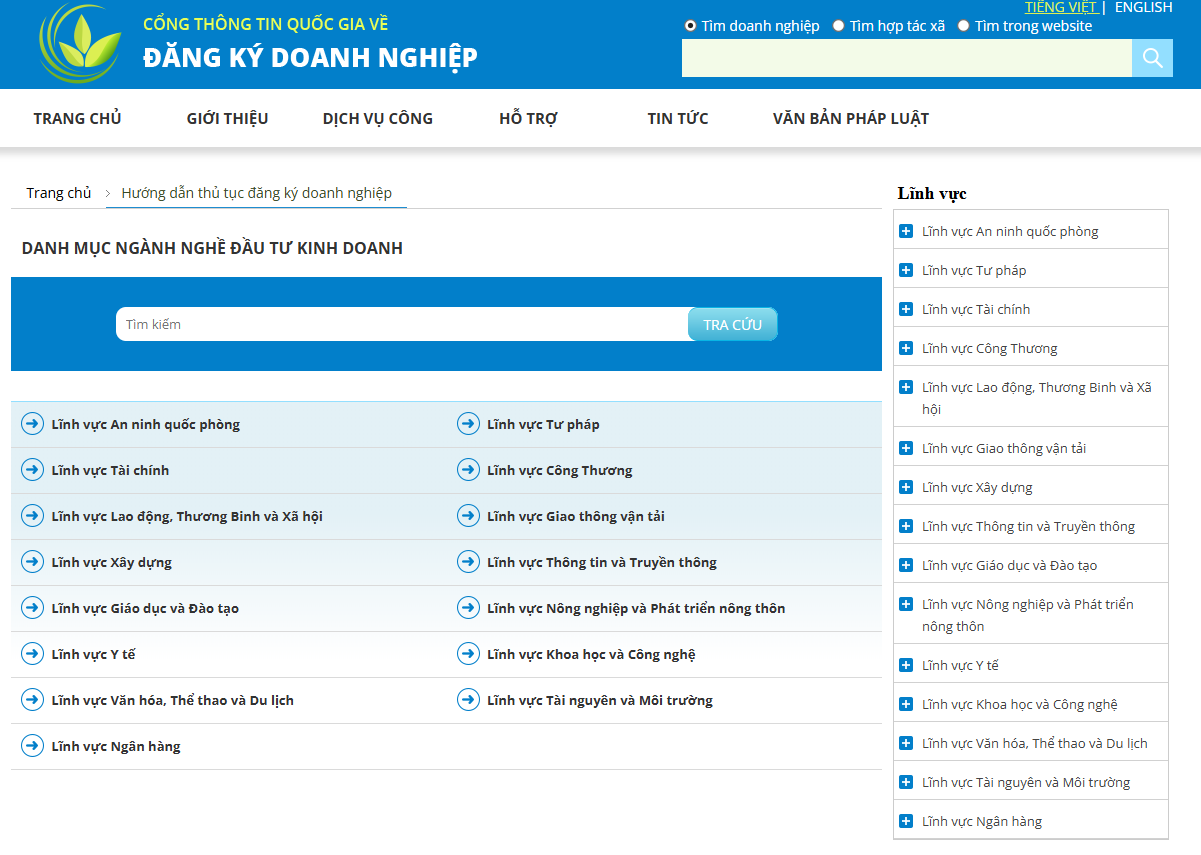Image resolution: width=1201 pixels, height=855 pixels.
Task: Expand Lĩnh vực Tài nguyên và Môi trường sidebar
Action: (906, 782)
